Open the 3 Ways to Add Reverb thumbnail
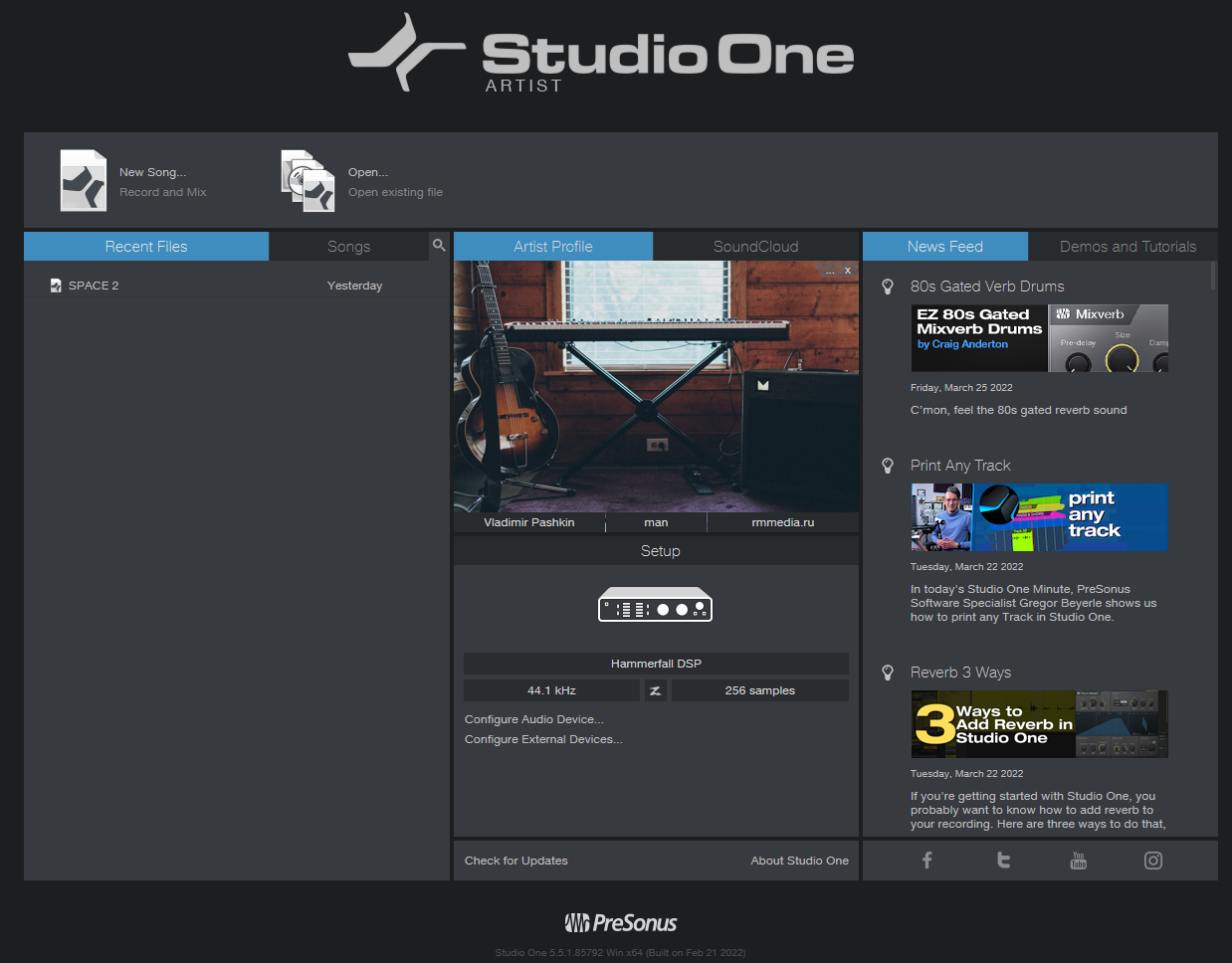This screenshot has height=963, width=1232. [1039, 724]
